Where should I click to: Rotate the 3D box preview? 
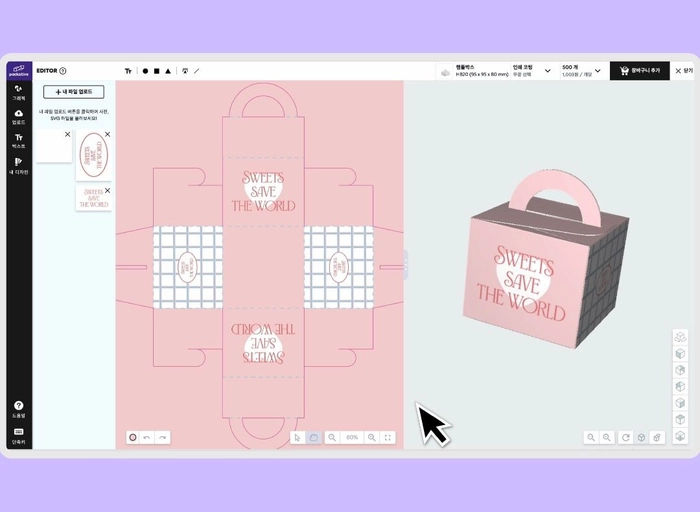[625, 437]
